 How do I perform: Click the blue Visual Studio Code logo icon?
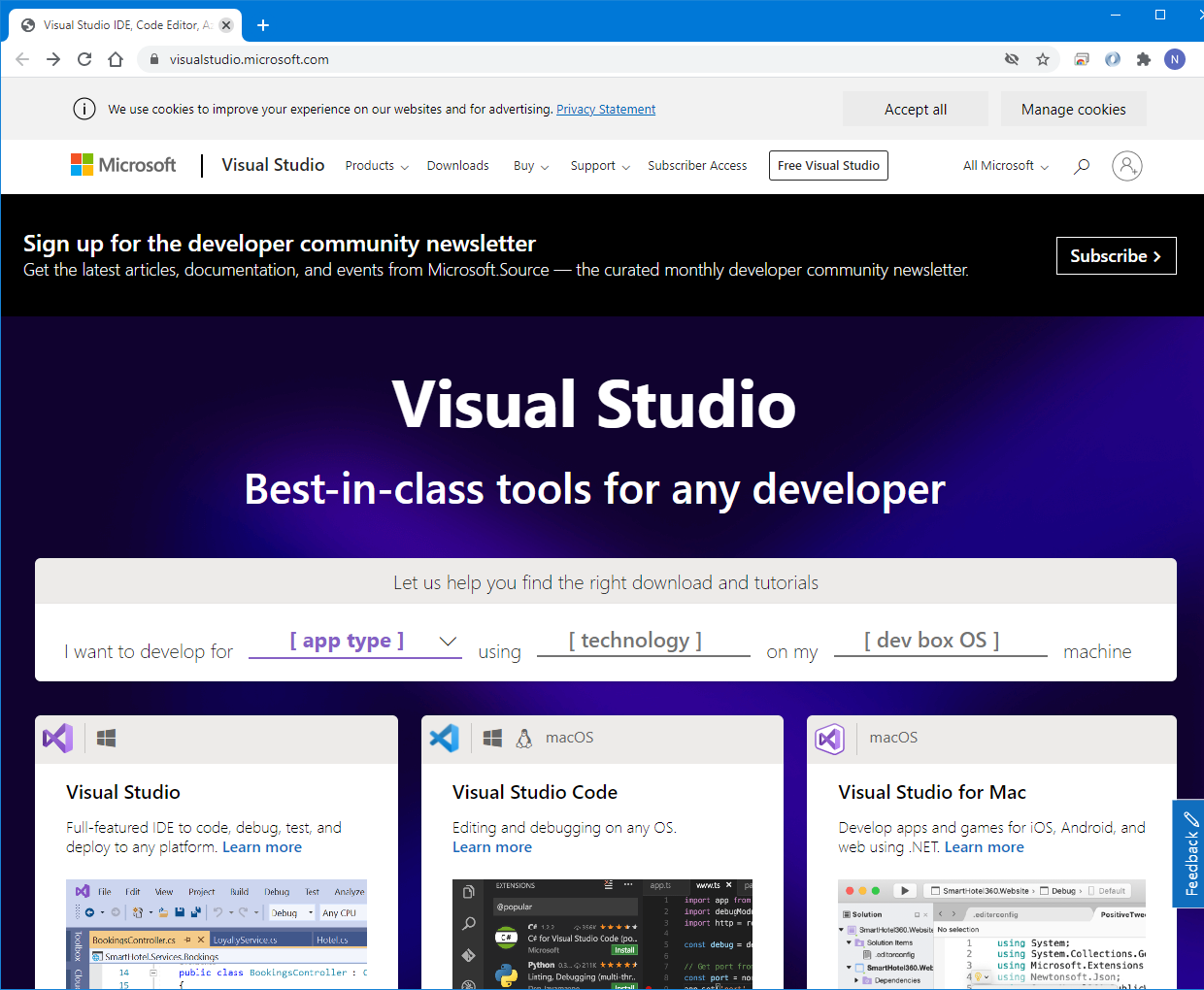point(445,739)
